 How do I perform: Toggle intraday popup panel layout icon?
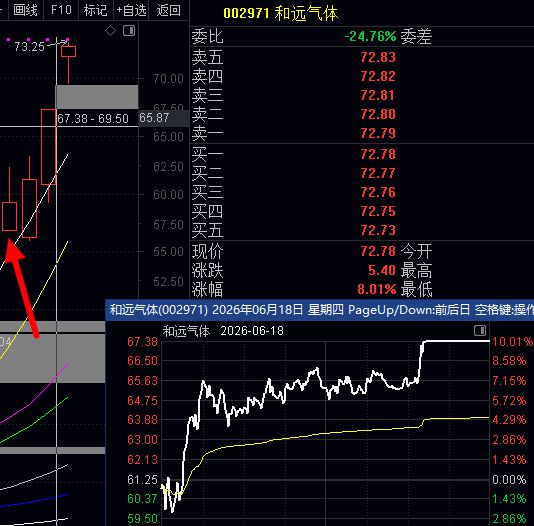pyautogui.click(x=480, y=330)
